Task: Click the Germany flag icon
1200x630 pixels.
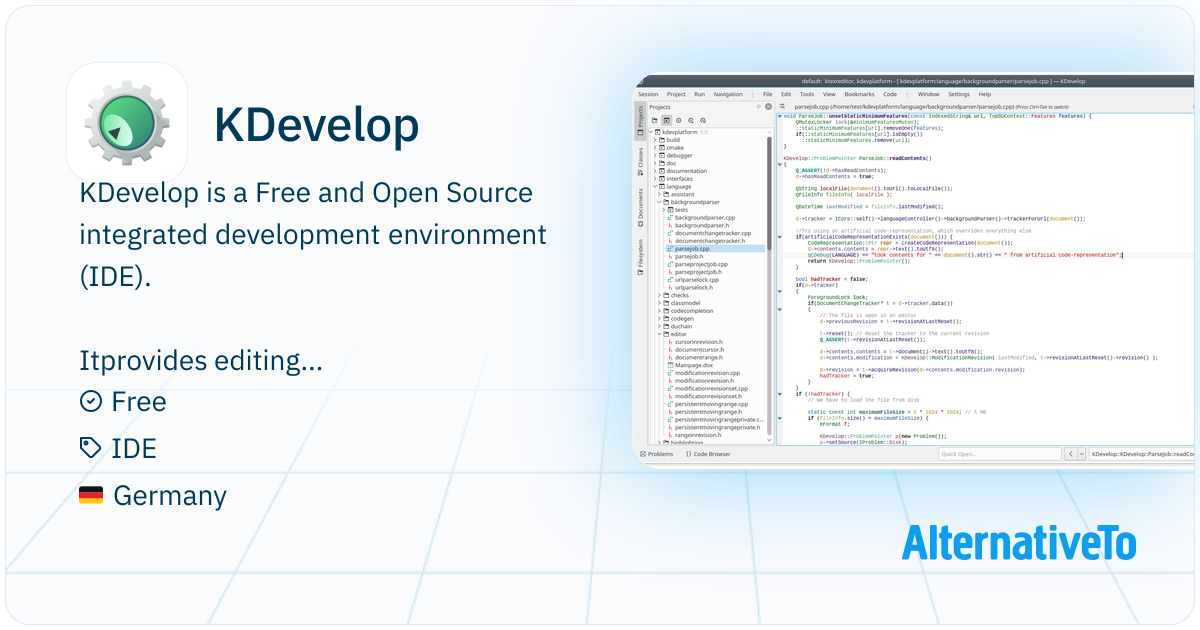Action: (91, 495)
